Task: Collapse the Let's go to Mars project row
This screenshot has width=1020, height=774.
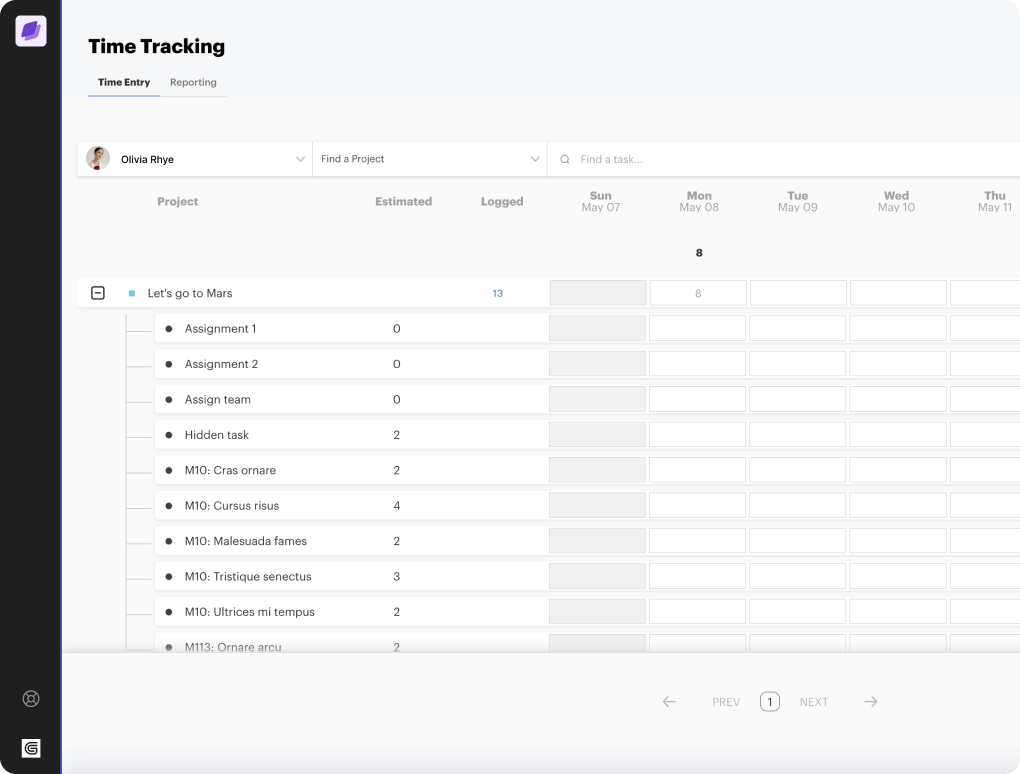Action: (98, 293)
